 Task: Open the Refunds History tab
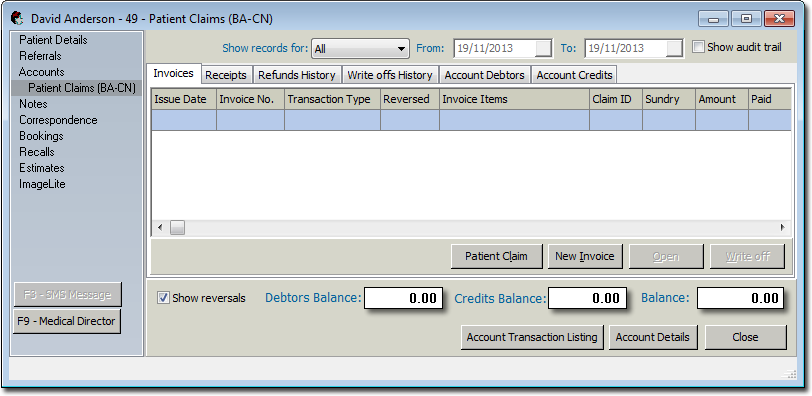[x=297, y=75]
